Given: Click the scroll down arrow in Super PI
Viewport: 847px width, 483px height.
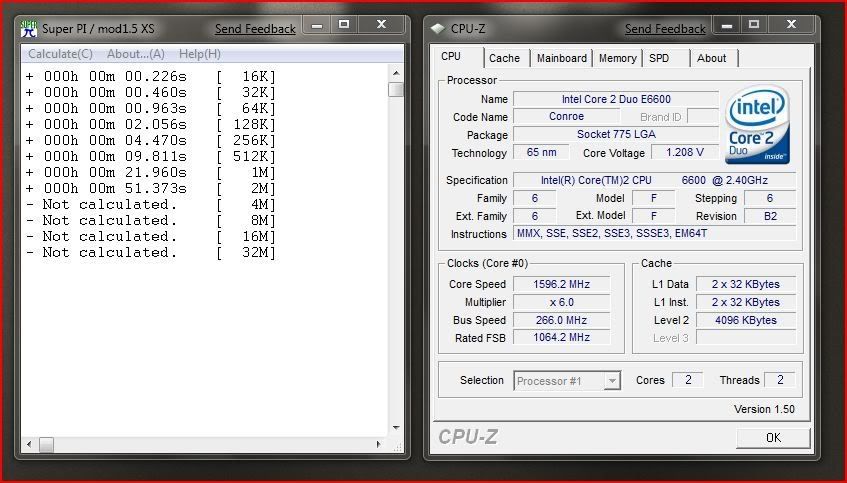Looking at the screenshot, I should click(396, 427).
